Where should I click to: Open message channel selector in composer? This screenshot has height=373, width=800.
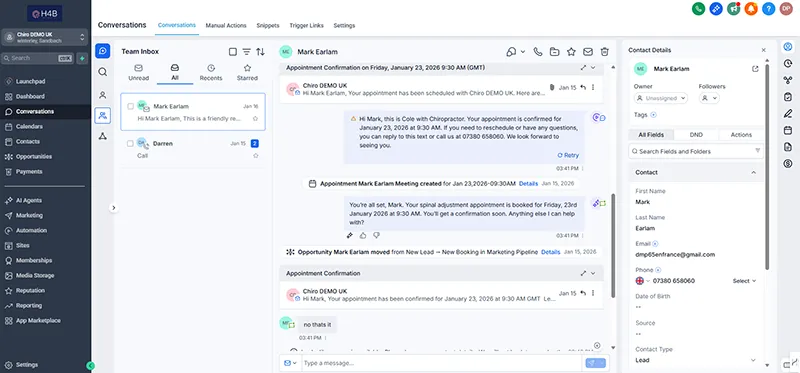point(290,363)
